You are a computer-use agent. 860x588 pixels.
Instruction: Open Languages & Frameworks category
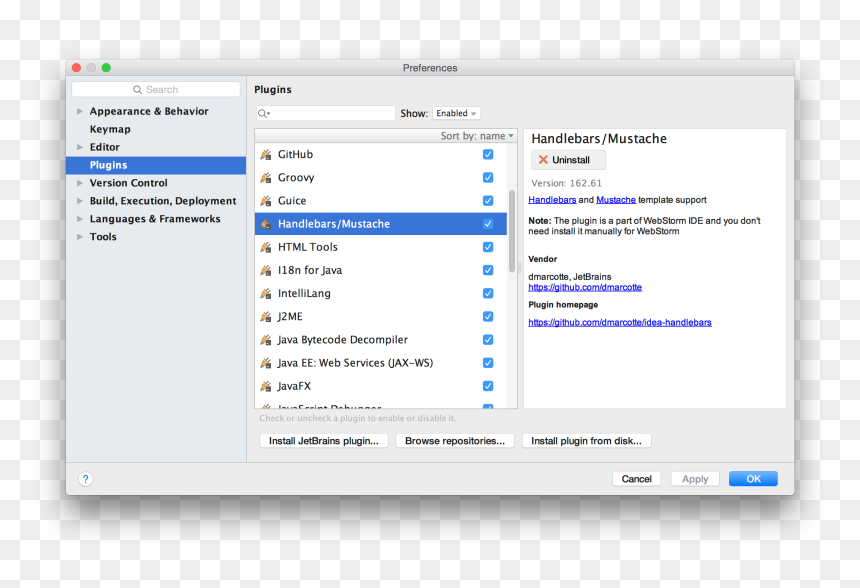click(156, 219)
